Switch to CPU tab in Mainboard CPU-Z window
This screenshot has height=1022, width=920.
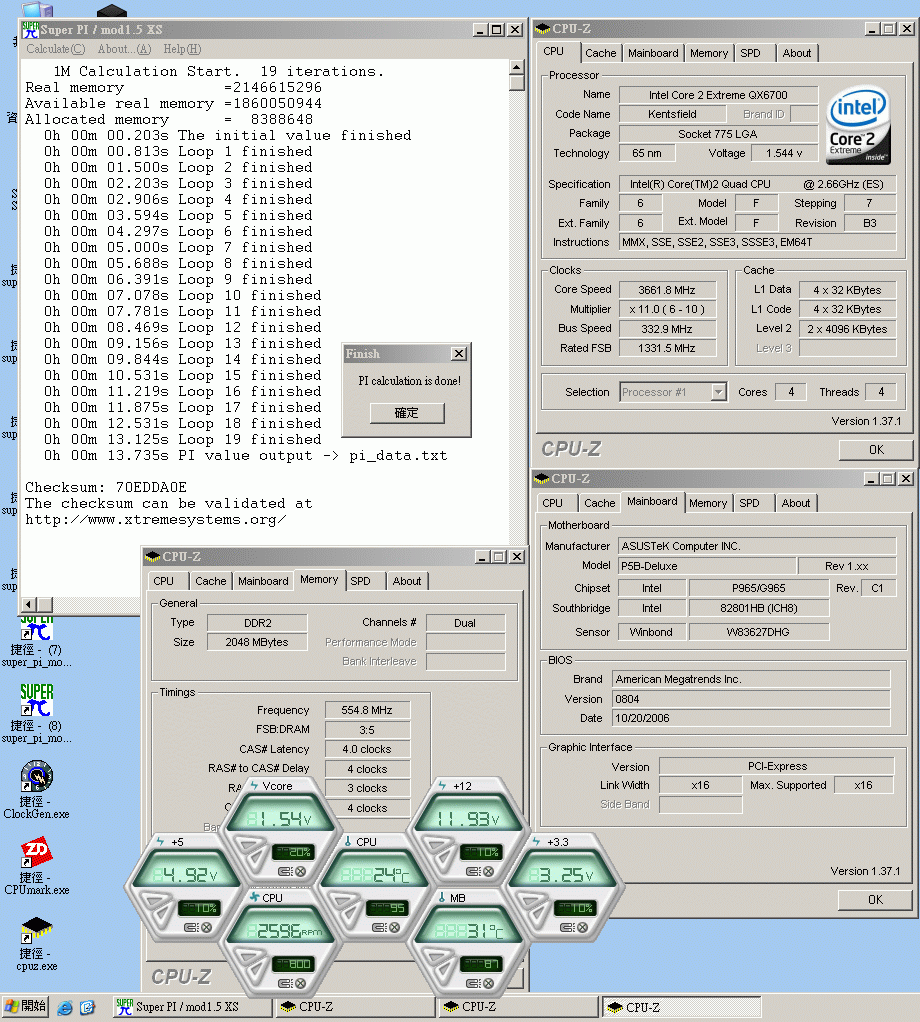pos(553,503)
